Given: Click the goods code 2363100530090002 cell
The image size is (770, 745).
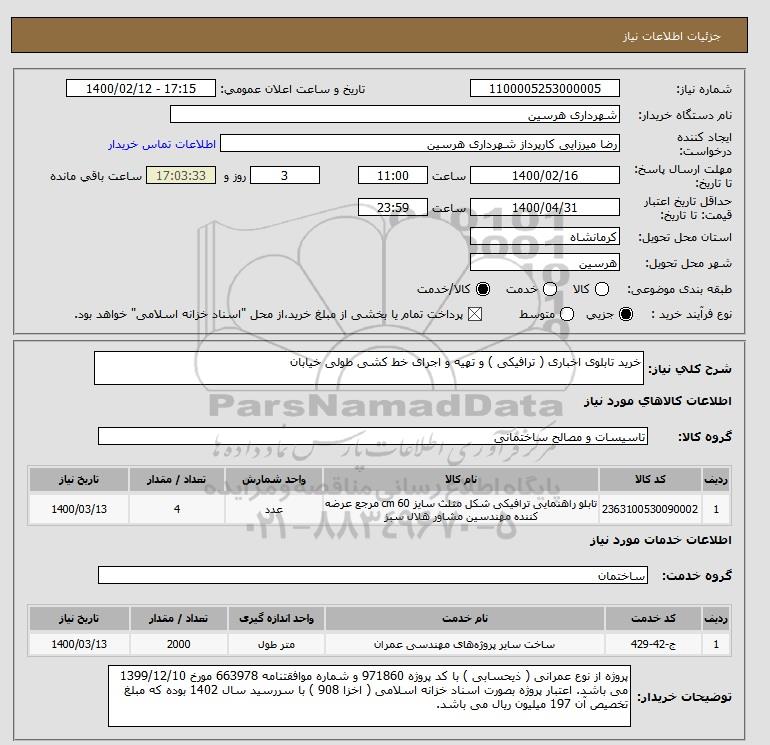Looking at the screenshot, I should click(x=650, y=509).
